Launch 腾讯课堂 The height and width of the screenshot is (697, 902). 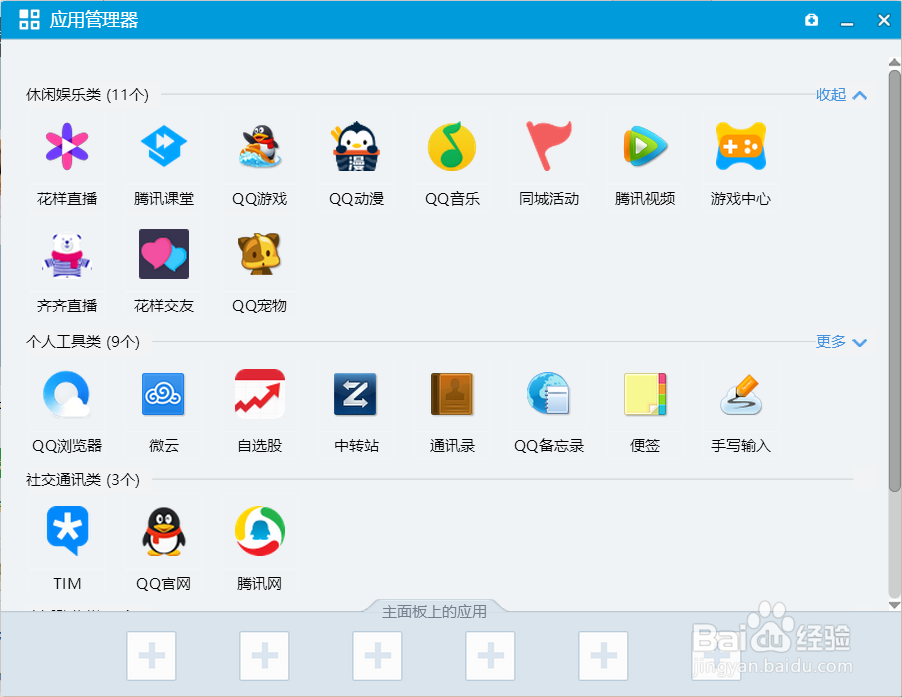(x=163, y=146)
